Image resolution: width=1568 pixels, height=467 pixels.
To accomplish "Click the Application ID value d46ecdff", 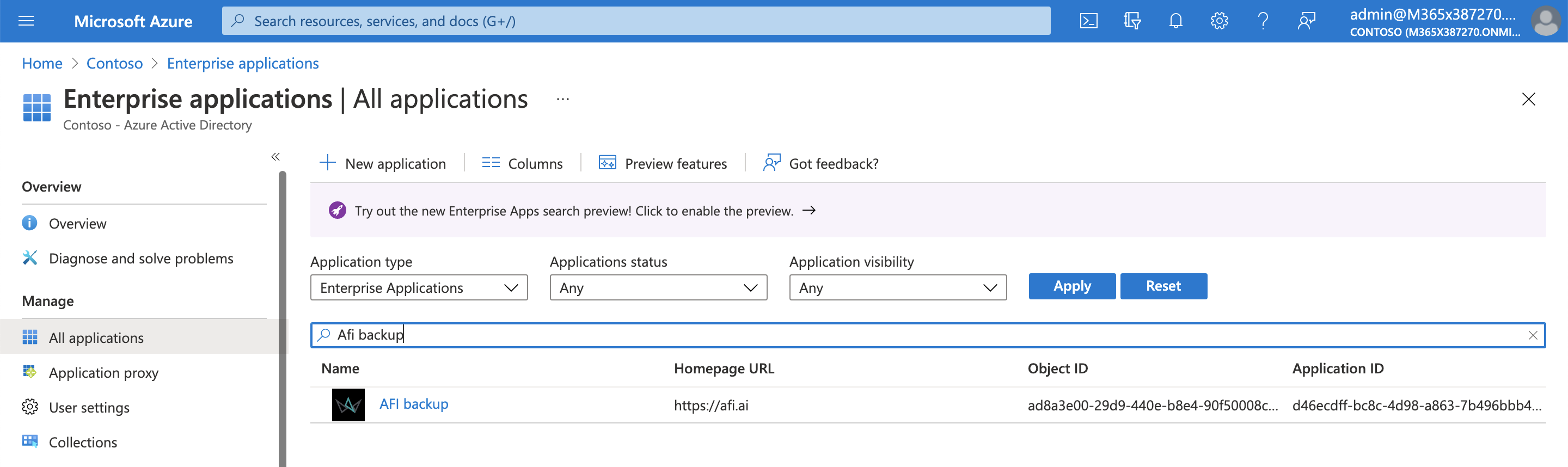I will coord(1417,405).
